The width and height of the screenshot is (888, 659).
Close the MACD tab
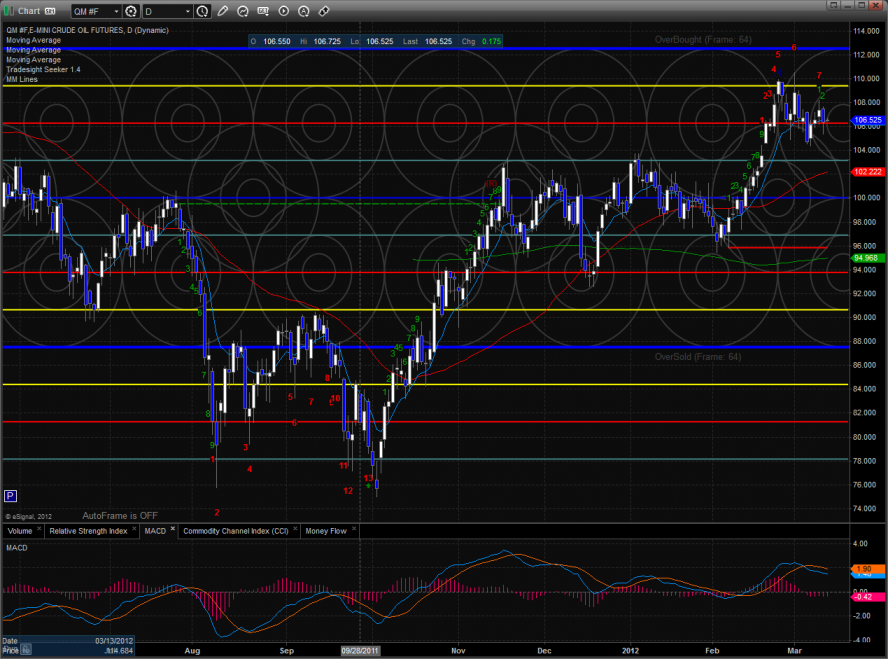(172, 528)
